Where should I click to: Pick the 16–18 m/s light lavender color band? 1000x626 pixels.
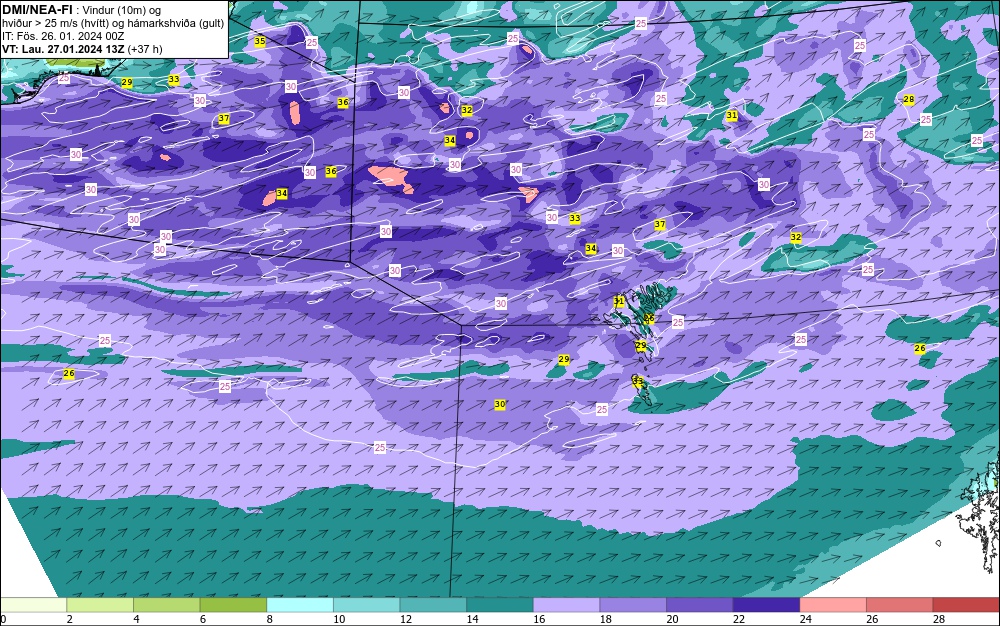[566, 604]
